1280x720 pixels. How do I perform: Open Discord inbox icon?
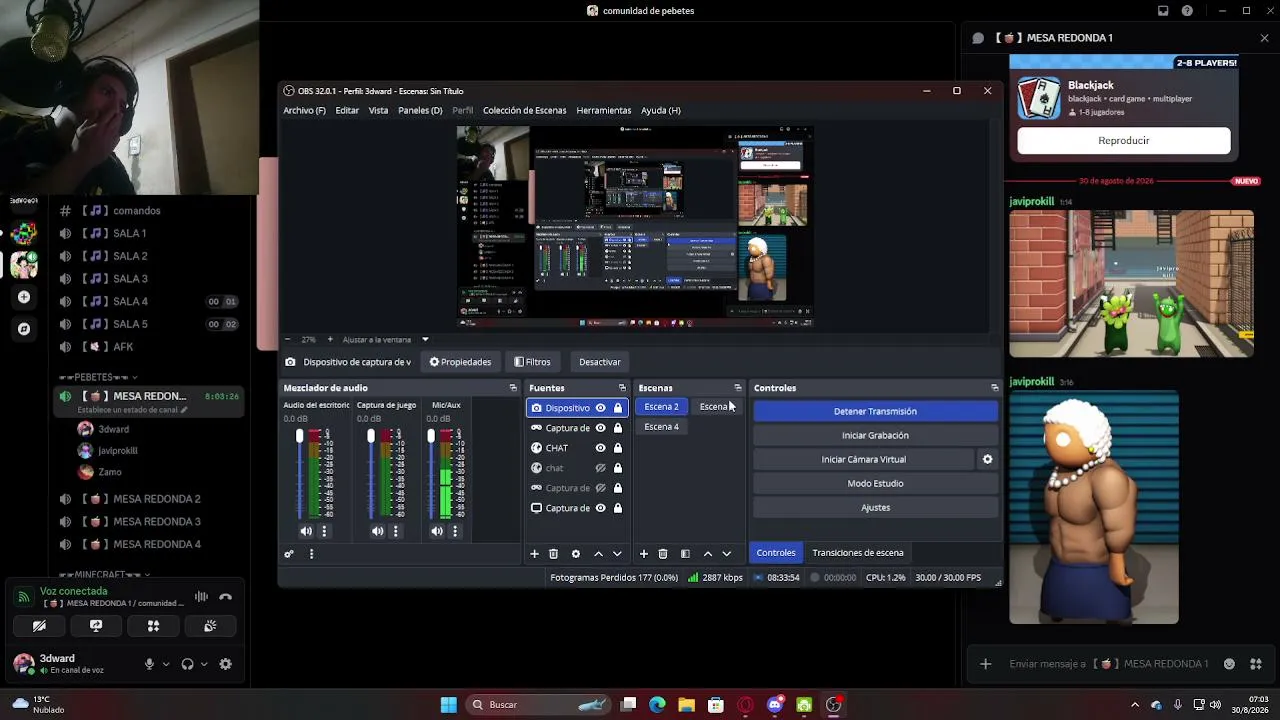[1163, 11]
